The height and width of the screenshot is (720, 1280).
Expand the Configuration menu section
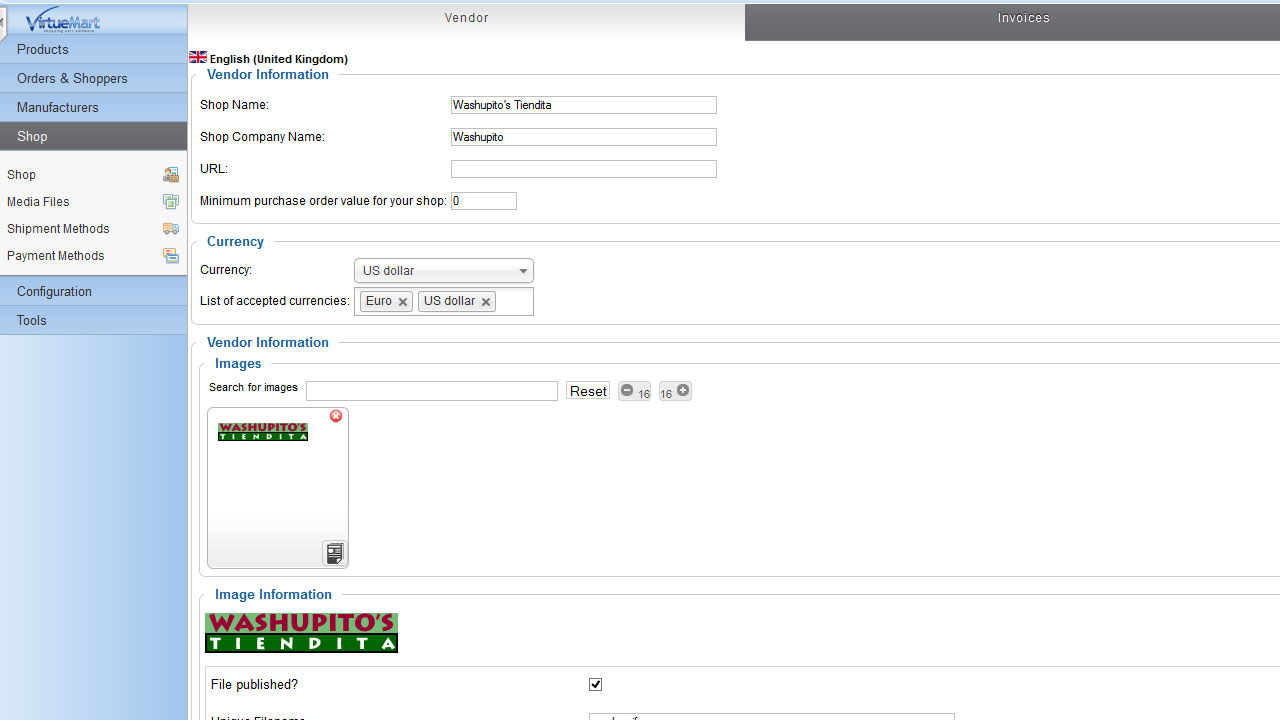[x=94, y=291]
